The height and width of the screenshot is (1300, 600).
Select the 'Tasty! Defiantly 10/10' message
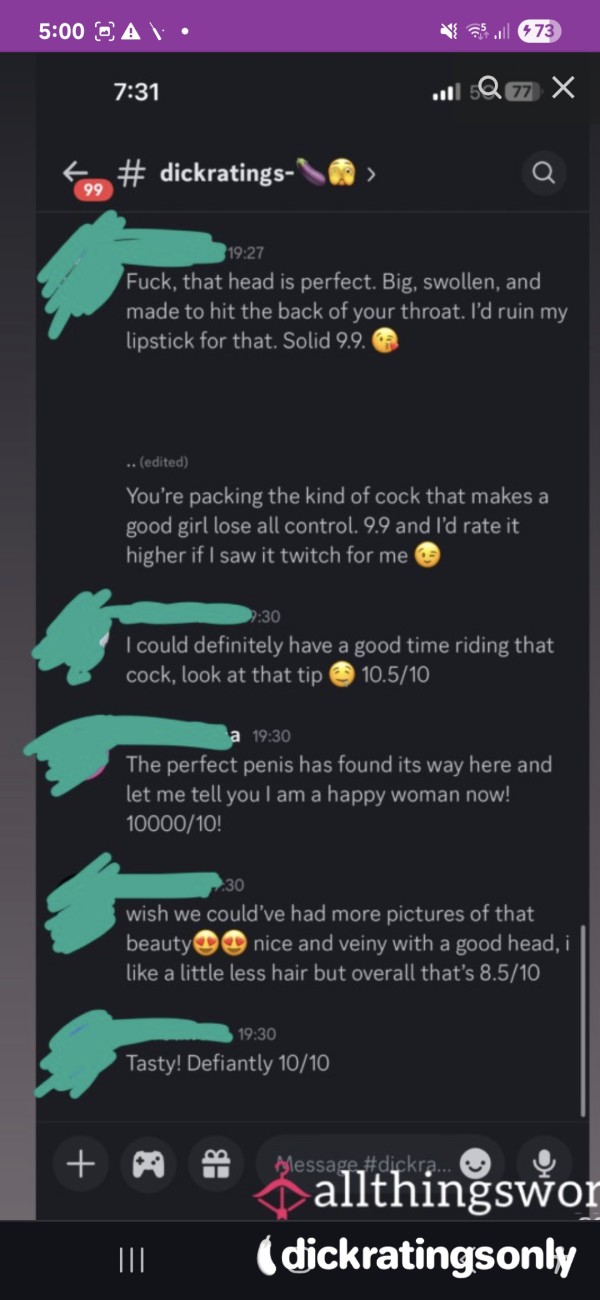pos(227,1063)
